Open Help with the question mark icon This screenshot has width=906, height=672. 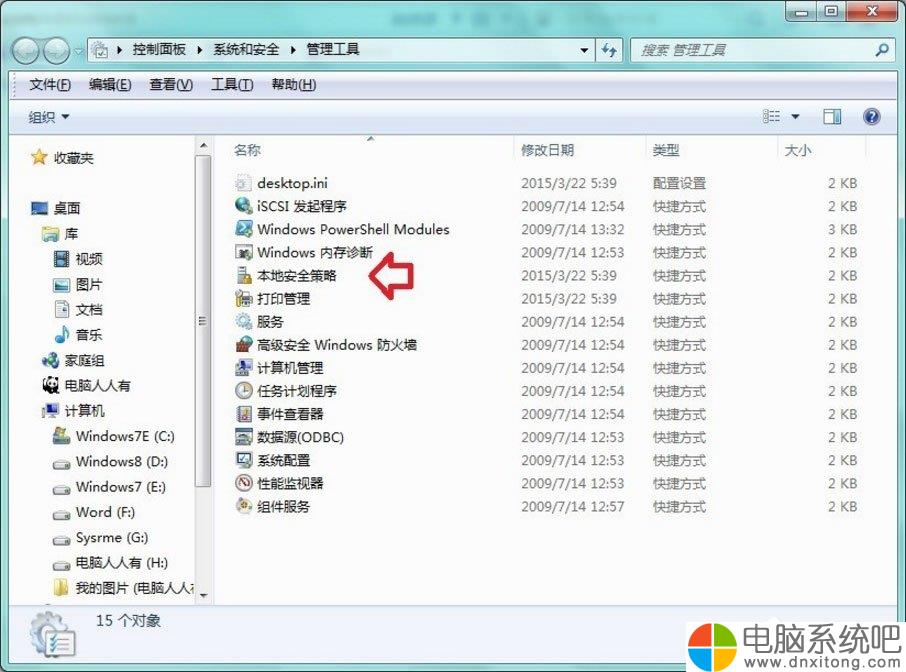coord(871,117)
